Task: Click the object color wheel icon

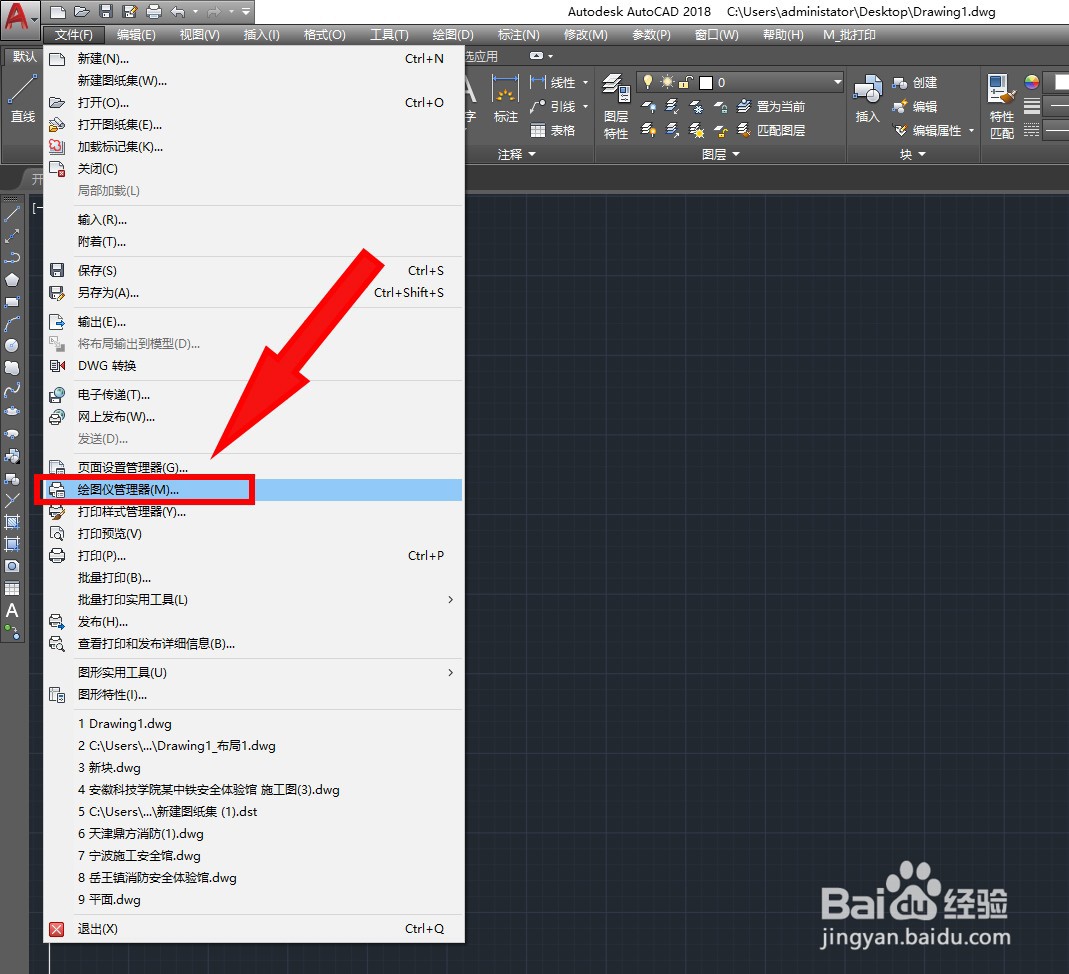Action: (x=1032, y=82)
